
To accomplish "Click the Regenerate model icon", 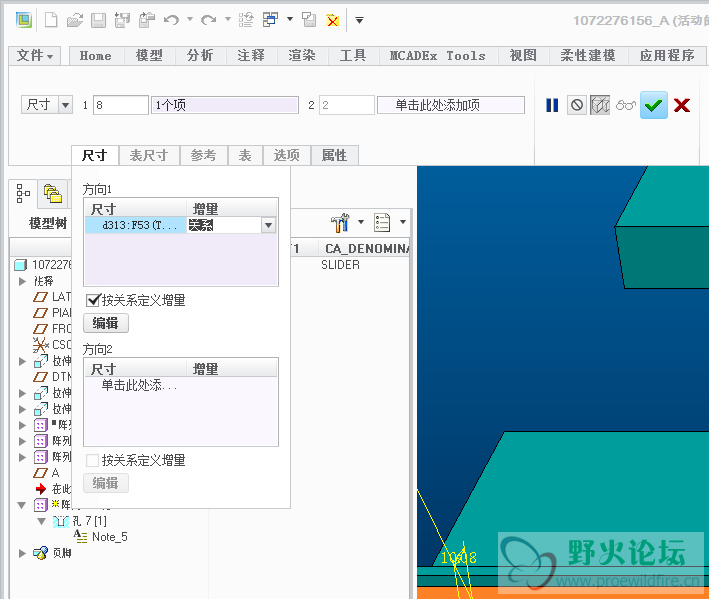I will 246,20.
